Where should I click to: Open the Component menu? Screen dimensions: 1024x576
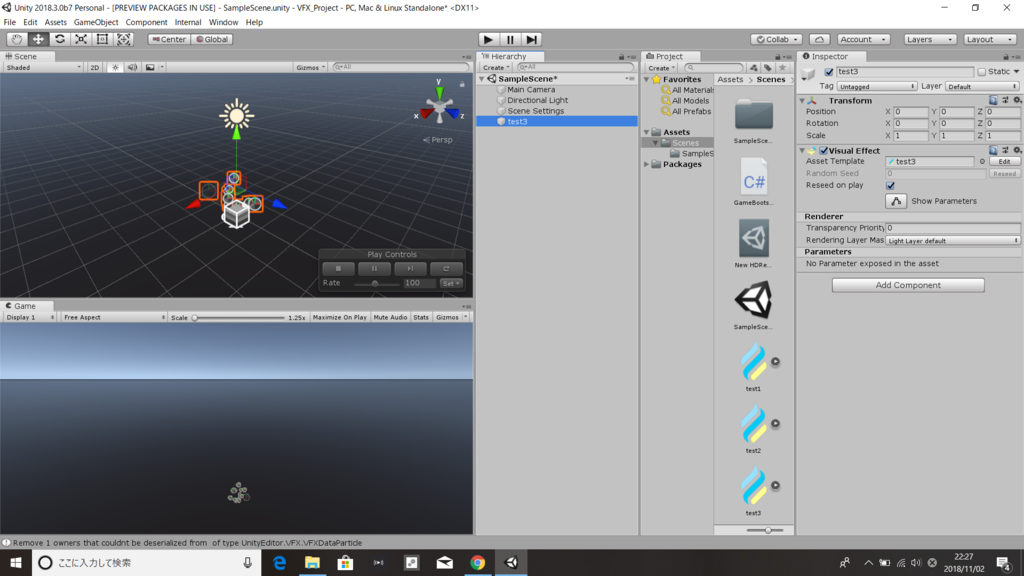(146, 22)
